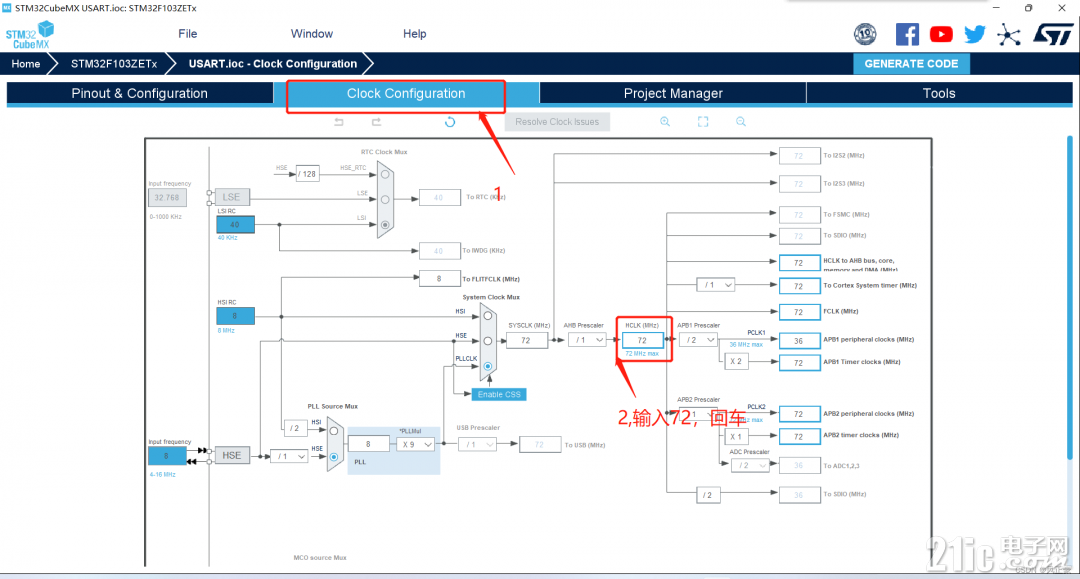Switch to Tools tab
Screen dimensions: 1080x579
[x=939, y=94]
